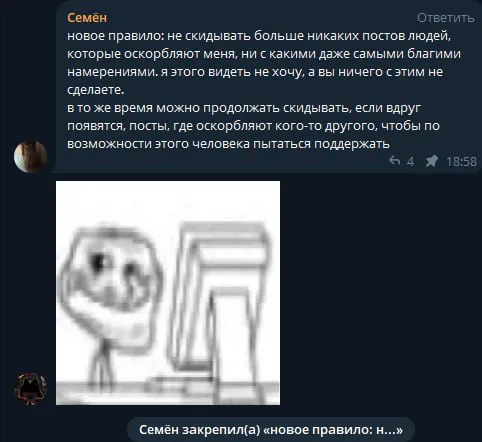Jump to pinned message via «новое правило: н…»
Image resolution: width=482 pixels, height=442 pixels.
click(x=333, y=430)
